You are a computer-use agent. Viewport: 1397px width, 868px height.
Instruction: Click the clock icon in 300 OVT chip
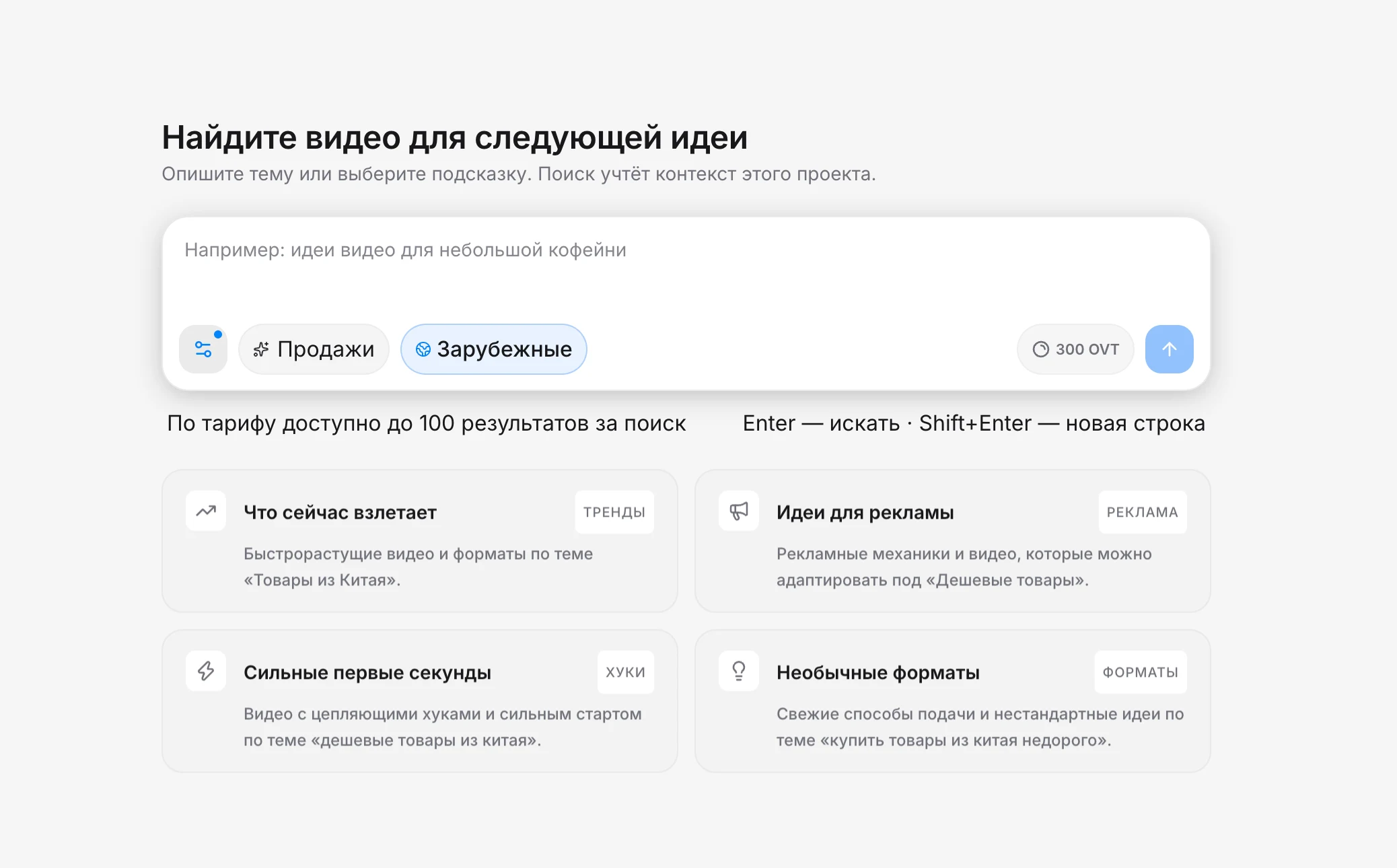pyautogui.click(x=1041, y=349)
